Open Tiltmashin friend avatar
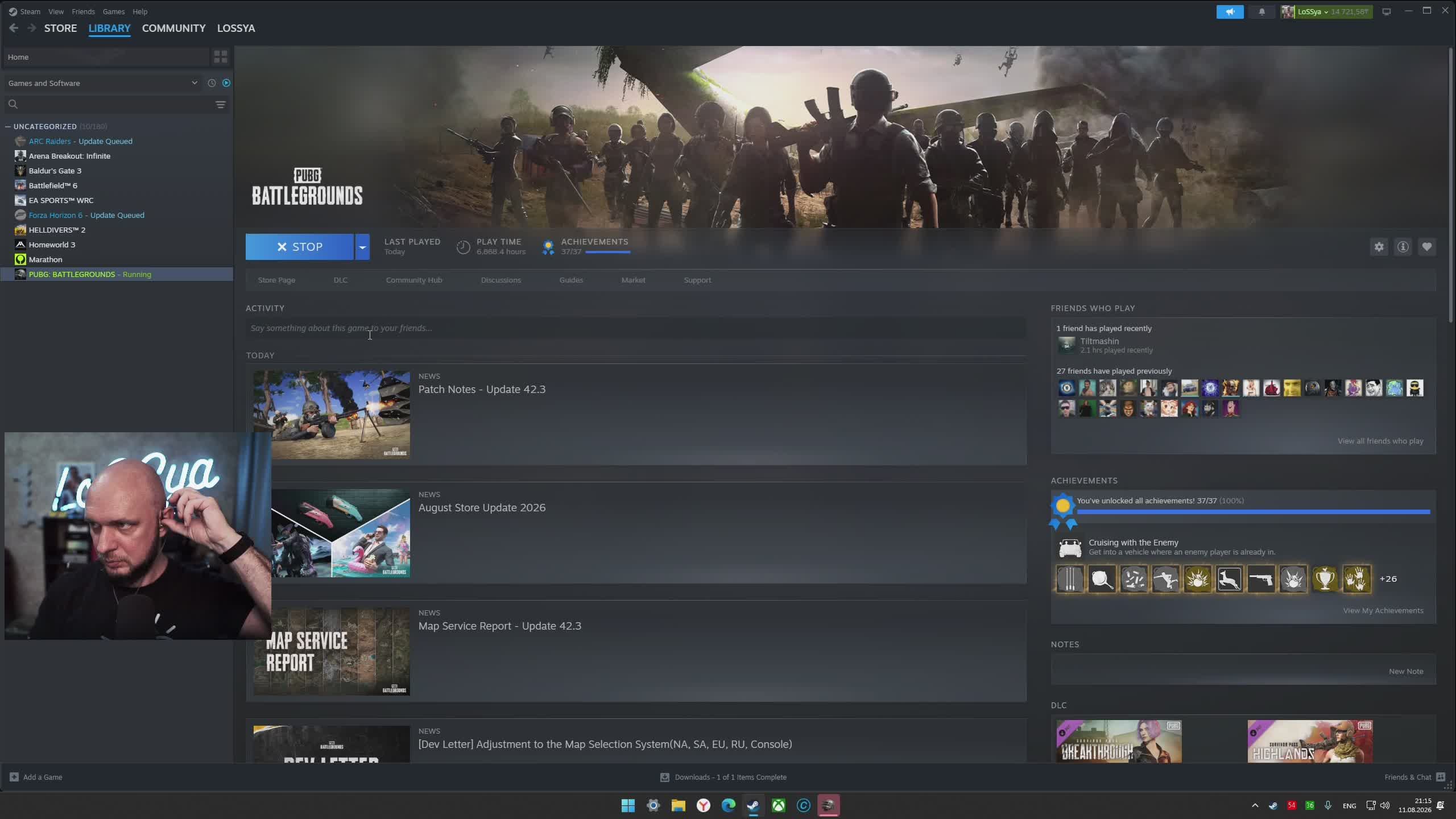Image resolution: width=1456 pixels, height=819 pixels. coord(1066,345)
